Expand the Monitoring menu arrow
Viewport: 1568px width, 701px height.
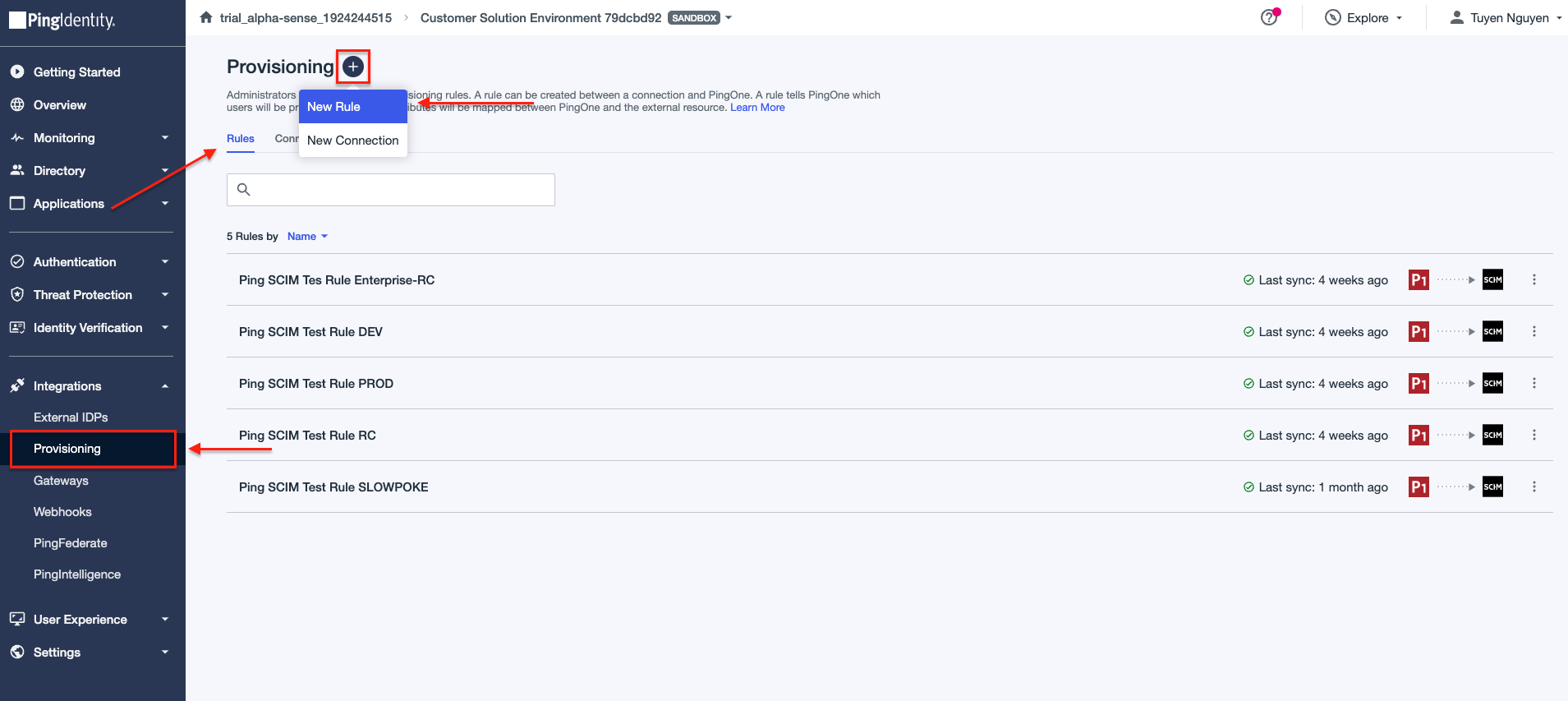[x=165, y=138]
